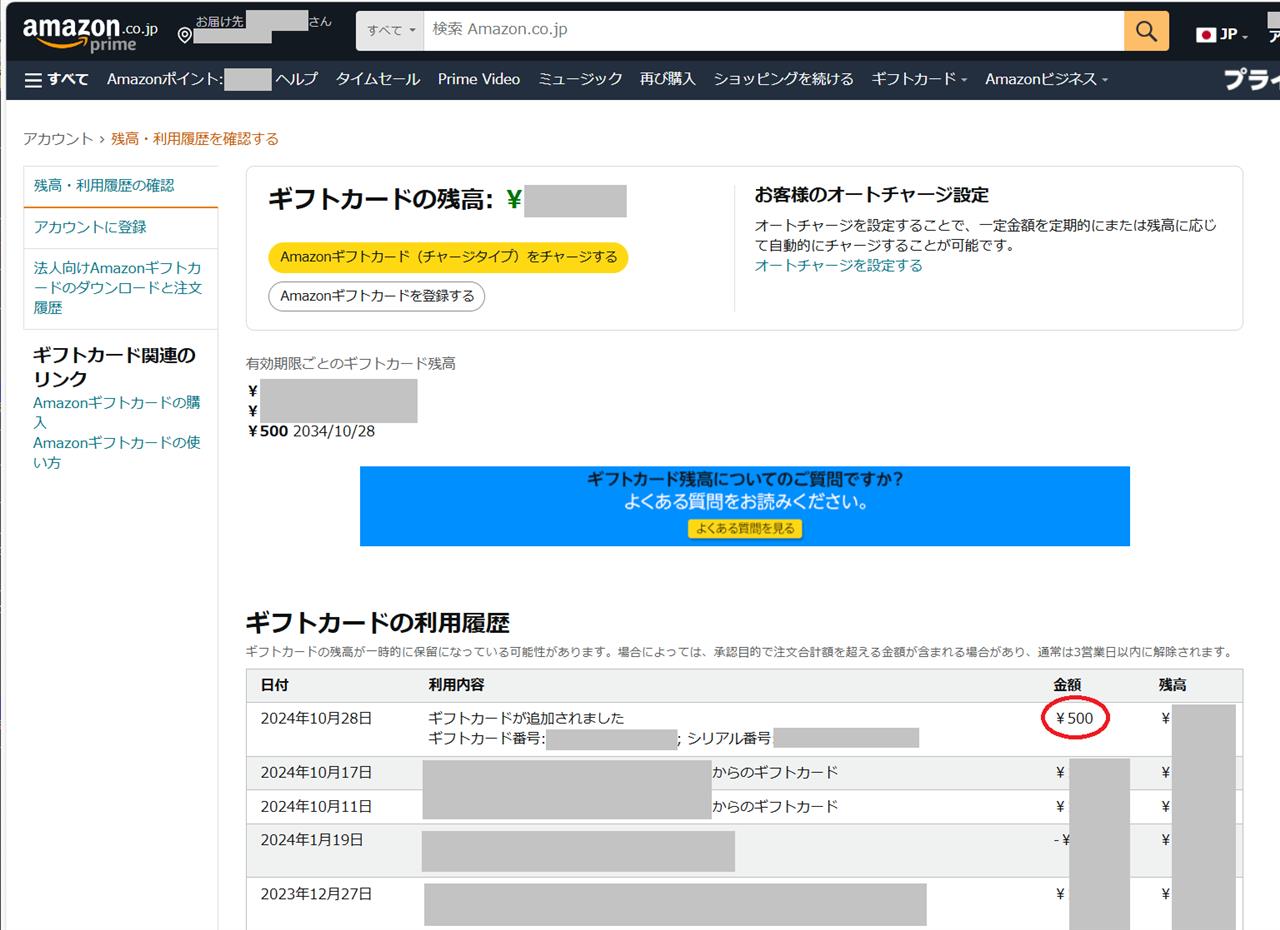Click the Amazon.co.jp prime logo
Image resolution: width=1280 pixels, height=930 pixels.
(x=90, y=33)
